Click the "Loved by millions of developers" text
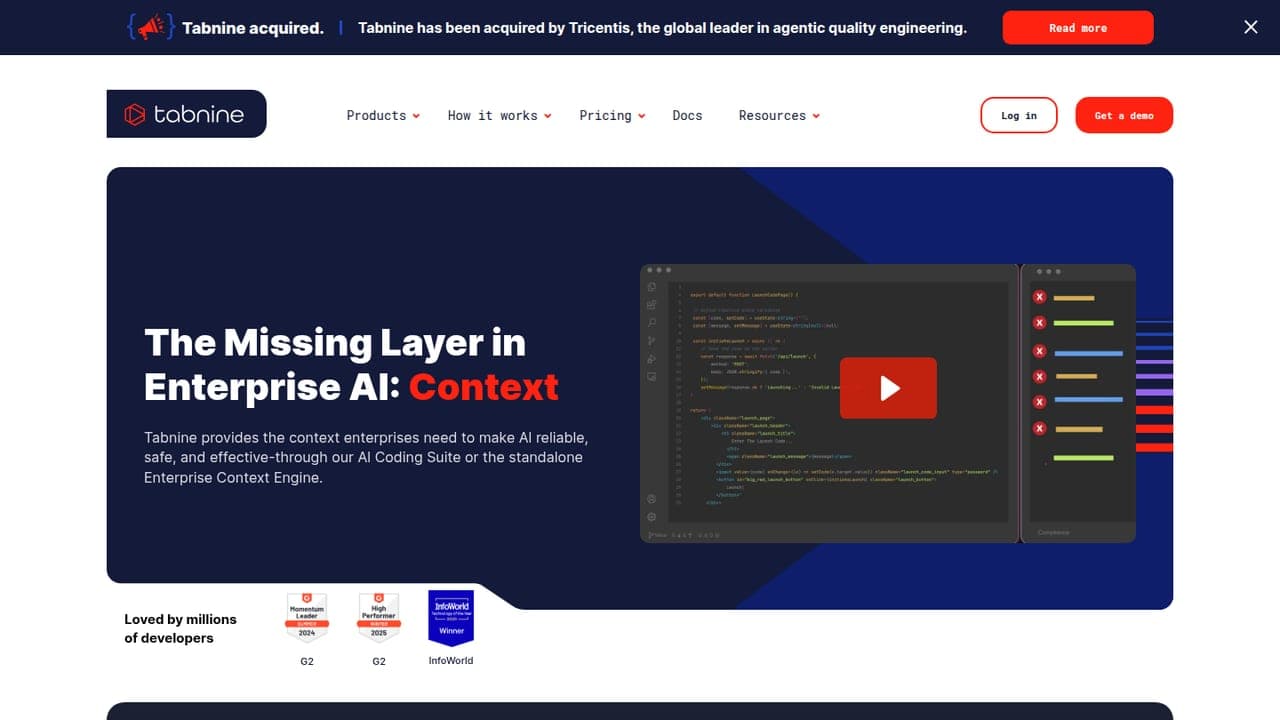 (x=180, y=629)
